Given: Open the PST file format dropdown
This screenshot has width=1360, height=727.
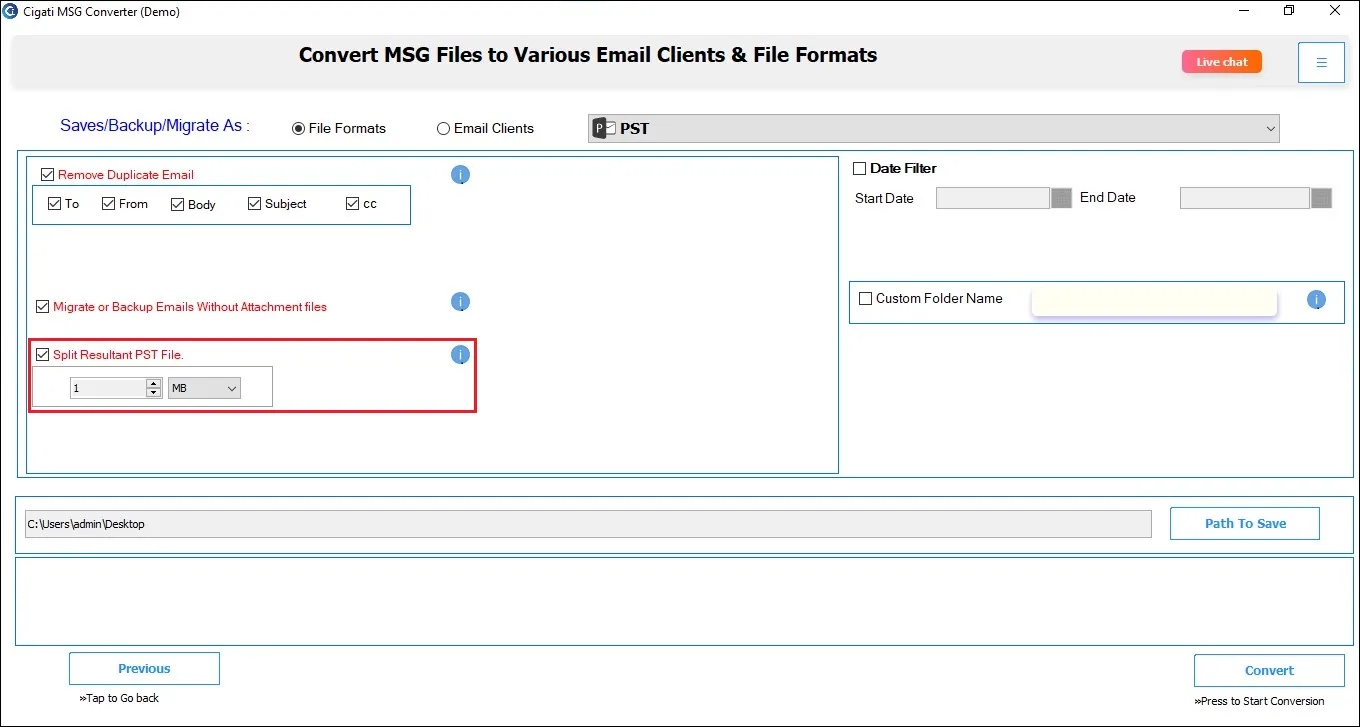Looking at the screenshot, I should [x=933, y=129].
